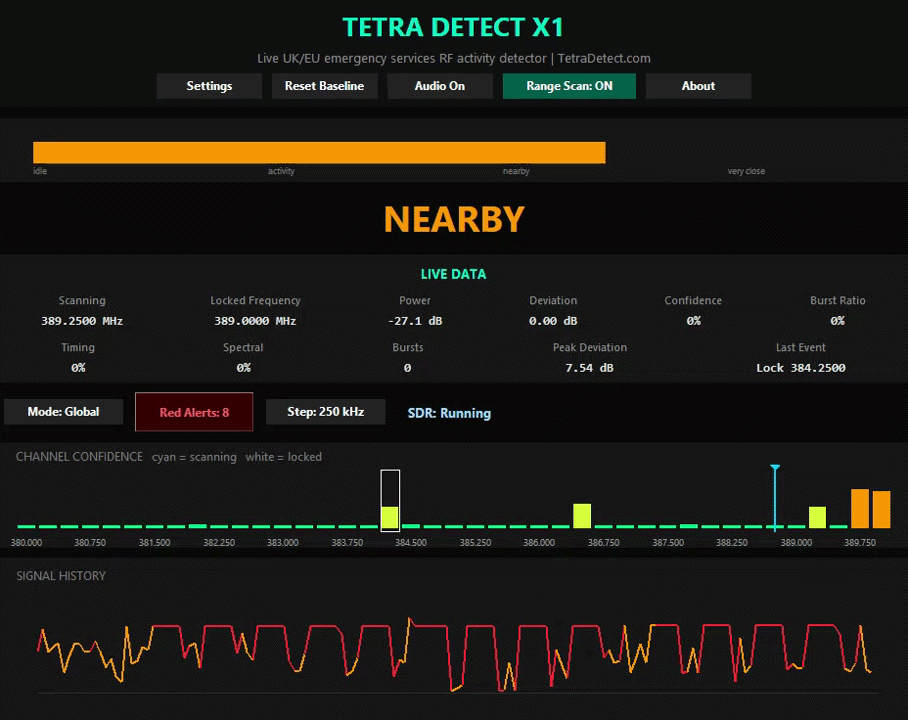Click the TetraDetect.com subtitle text

604,59
